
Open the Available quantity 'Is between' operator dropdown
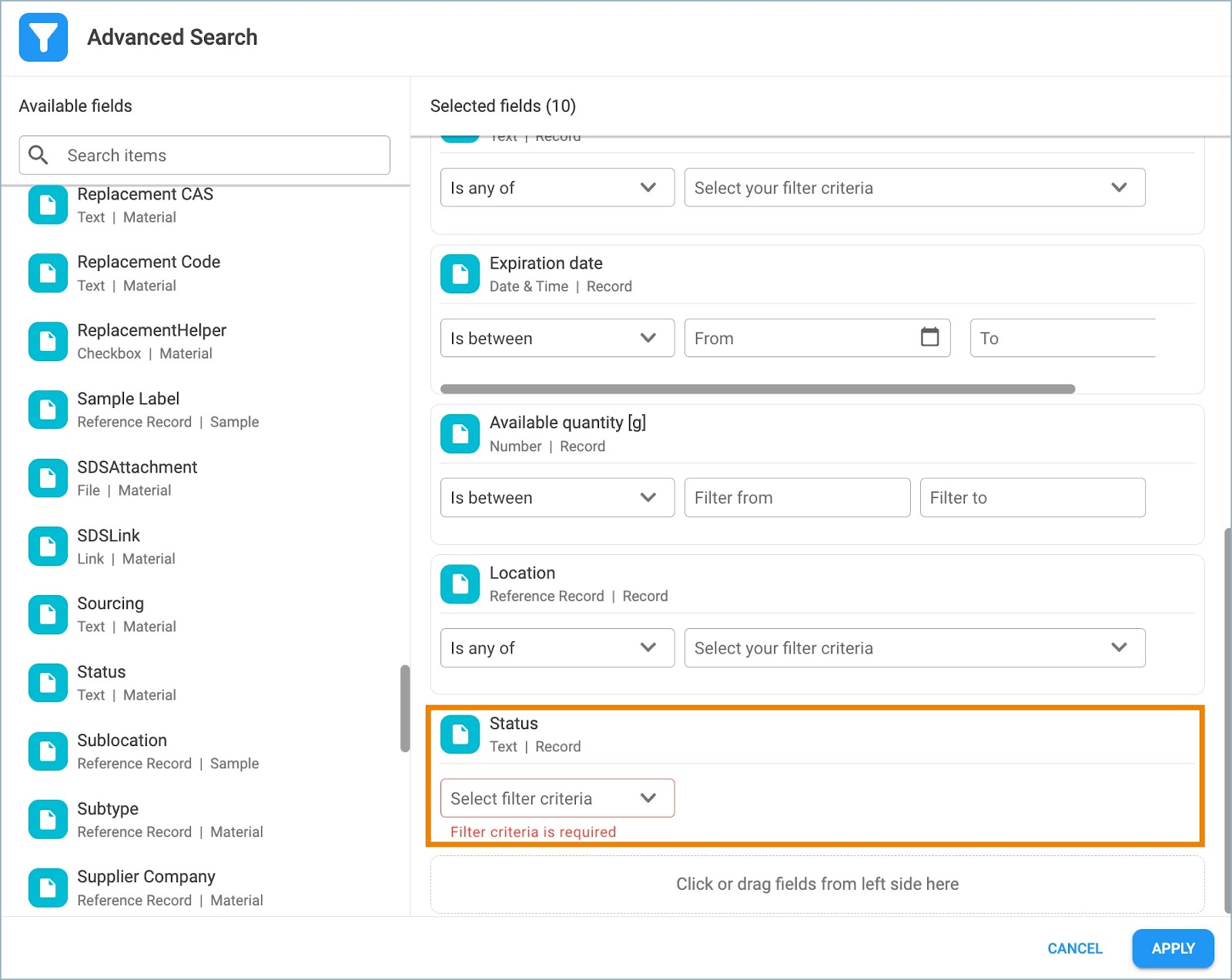click(557, 497)
